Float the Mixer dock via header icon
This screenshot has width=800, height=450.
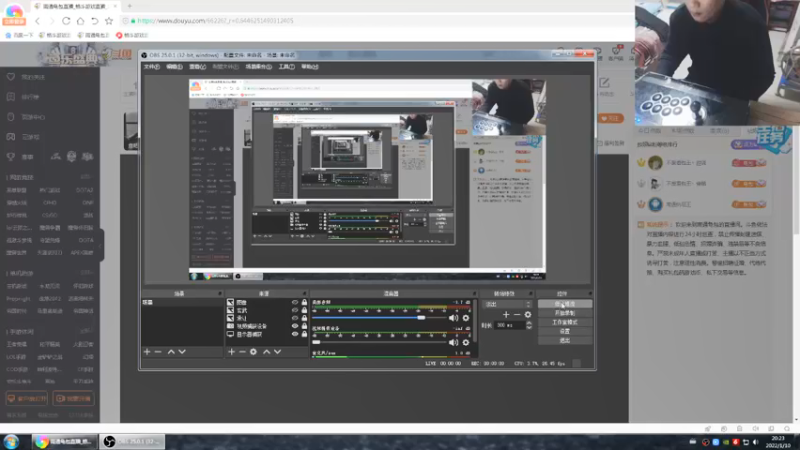474,294
